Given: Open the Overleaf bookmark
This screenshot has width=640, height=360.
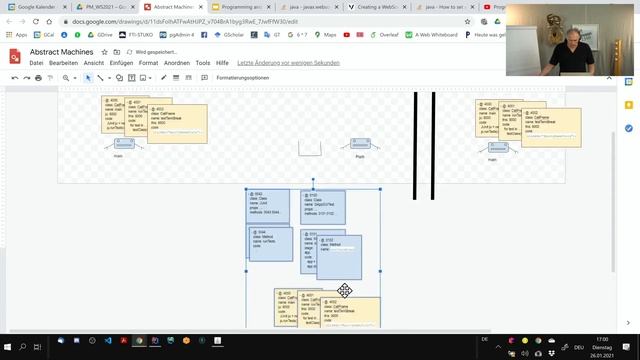Looking at the screenshot, I should [x=384, y=35].
